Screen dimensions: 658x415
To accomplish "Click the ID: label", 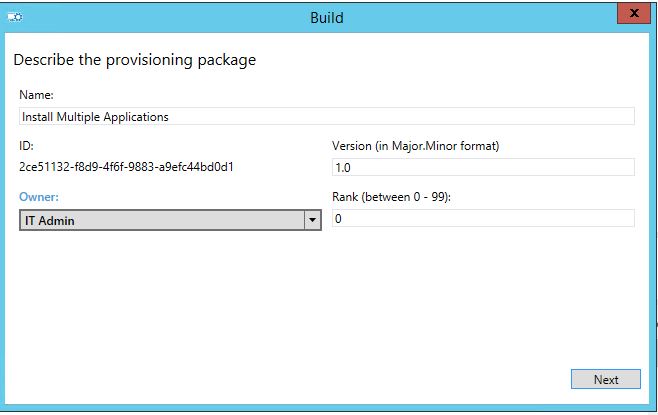I will pyautogui.click(x=26, y=146).
